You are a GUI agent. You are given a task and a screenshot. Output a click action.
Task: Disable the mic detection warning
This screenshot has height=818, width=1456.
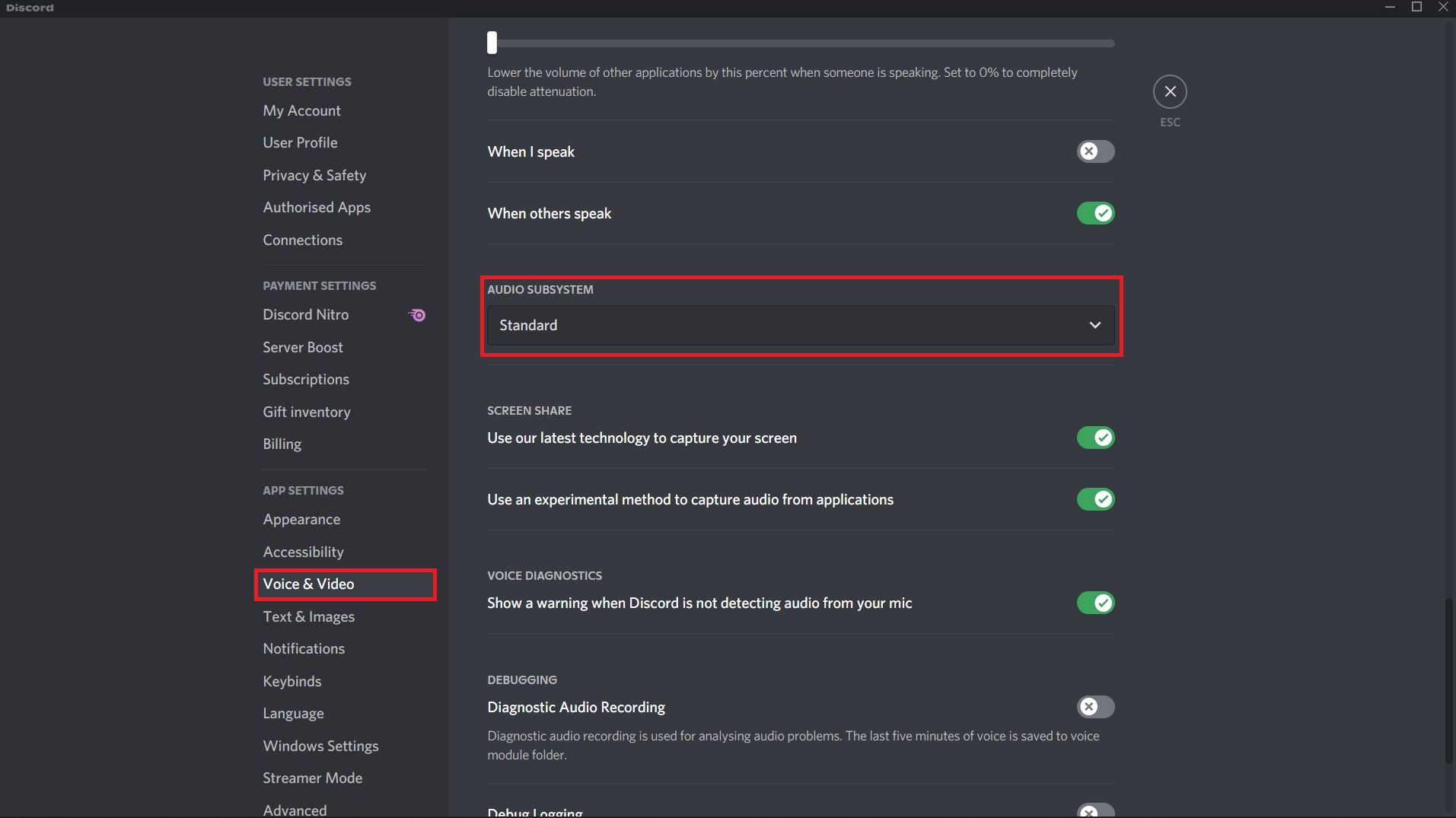point(1095,603)
